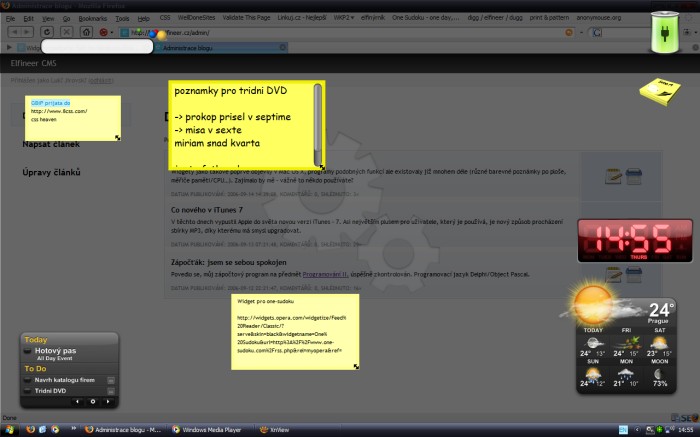
Task: Click the yellow sticky notepad widget icon
Action: point(660,91)
